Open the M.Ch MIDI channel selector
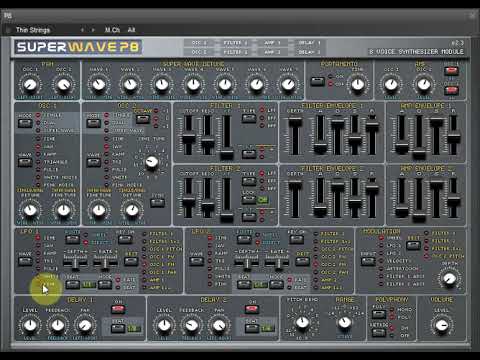 [x=112, y=30]
